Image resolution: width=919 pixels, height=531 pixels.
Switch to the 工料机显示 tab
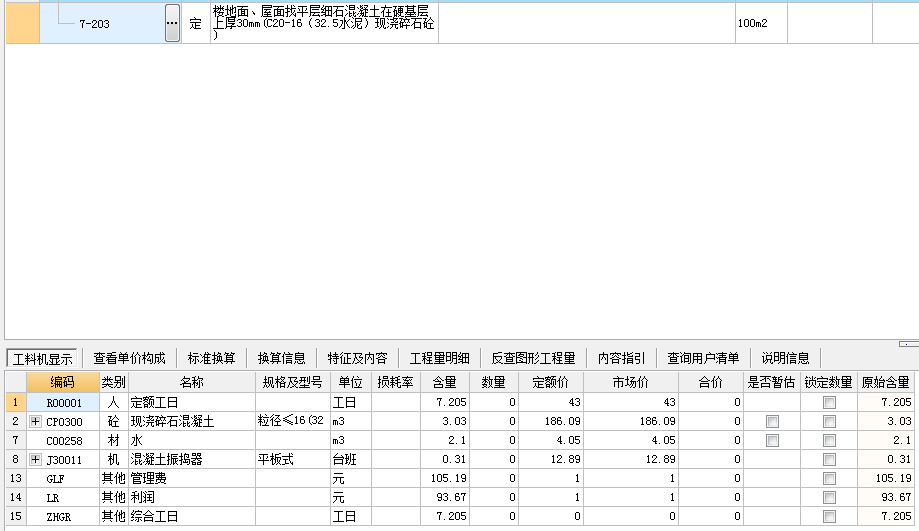(x=43, y=358)
